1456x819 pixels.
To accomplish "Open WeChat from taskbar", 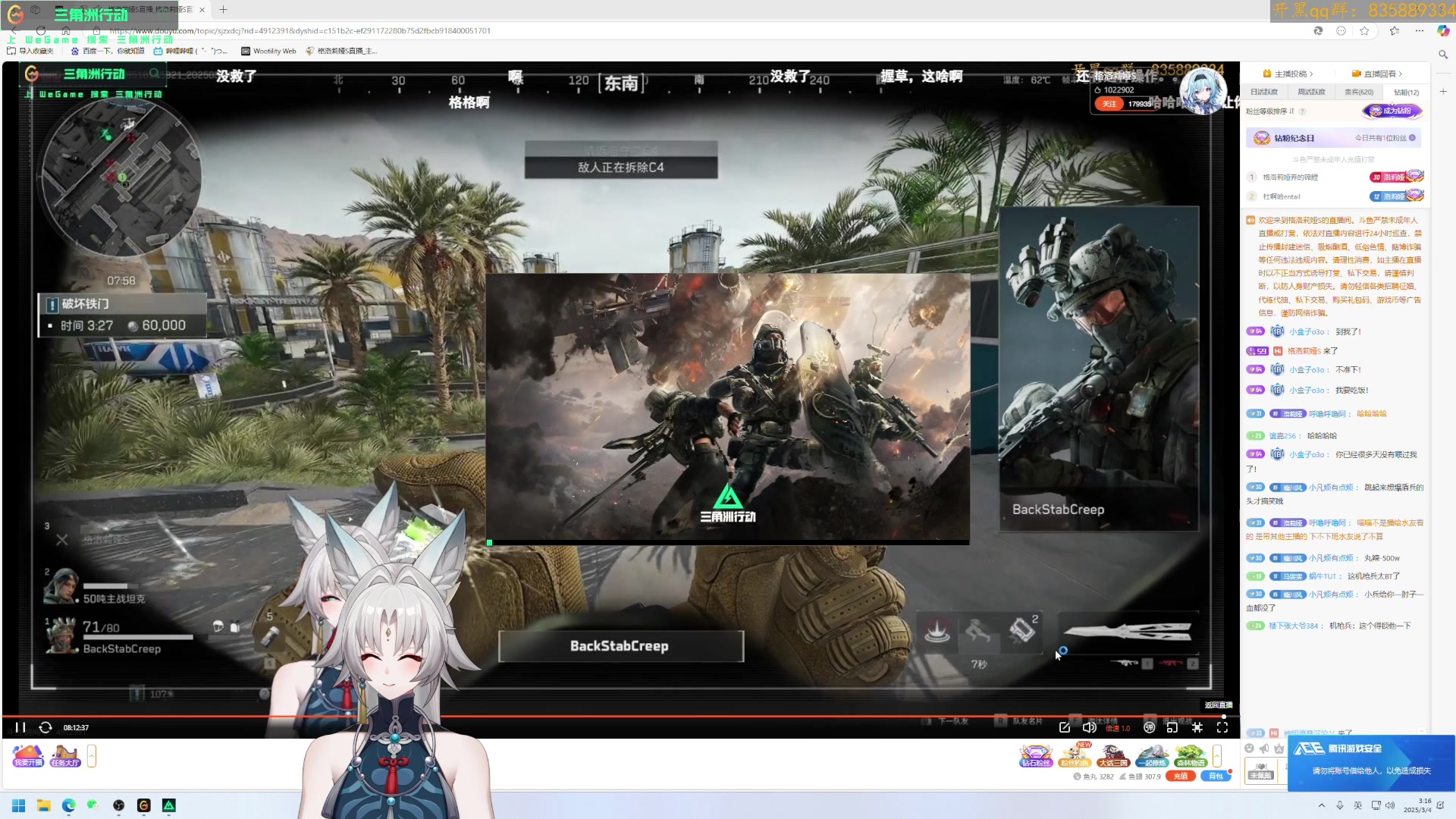I will point(93,805).
